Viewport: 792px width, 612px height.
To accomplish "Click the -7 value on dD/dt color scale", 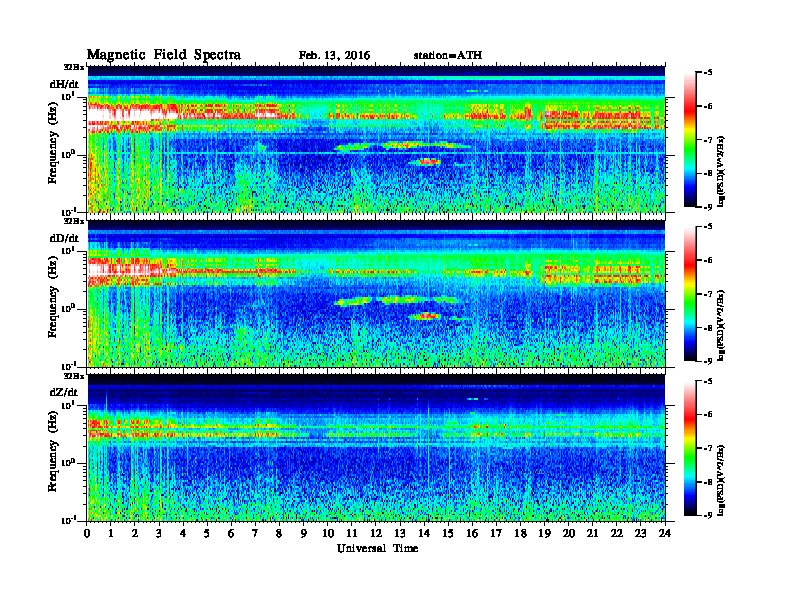I will click(x=708, y=294).
